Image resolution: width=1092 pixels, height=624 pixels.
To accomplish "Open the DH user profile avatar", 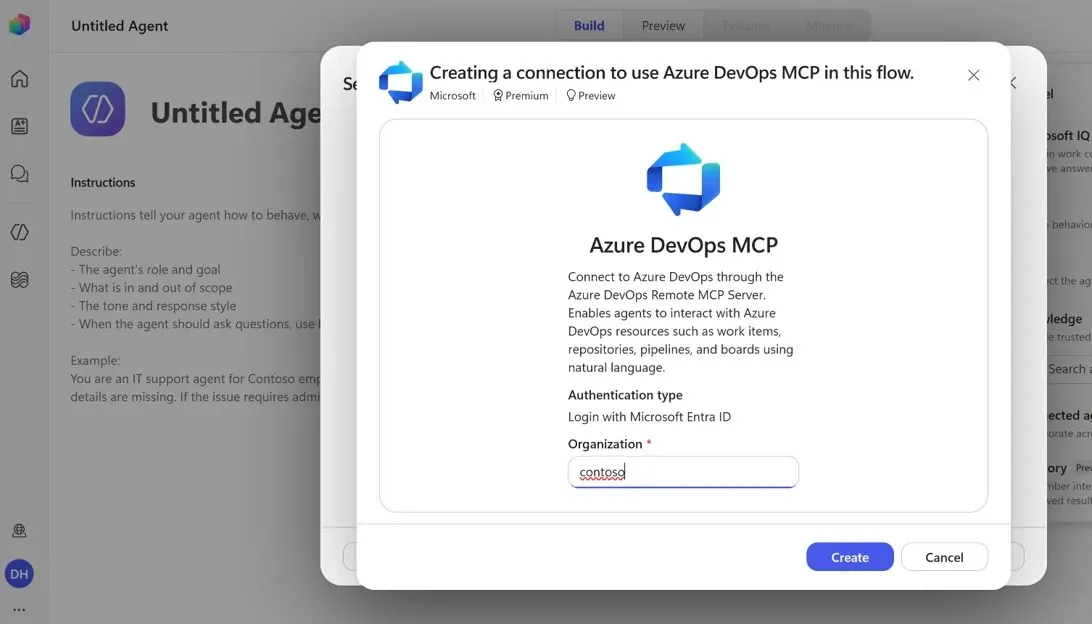I will click(20, 574).
